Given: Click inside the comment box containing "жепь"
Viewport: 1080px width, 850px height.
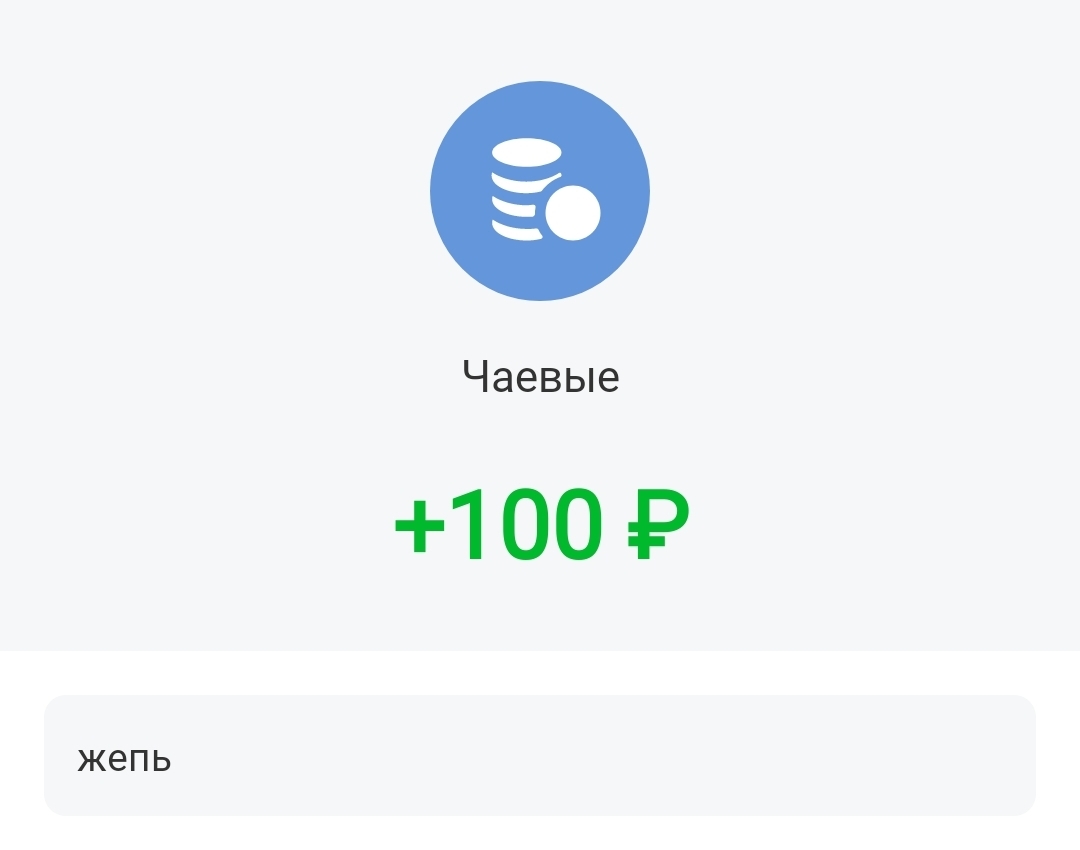Looking at the screenshot, I should 400,756.
